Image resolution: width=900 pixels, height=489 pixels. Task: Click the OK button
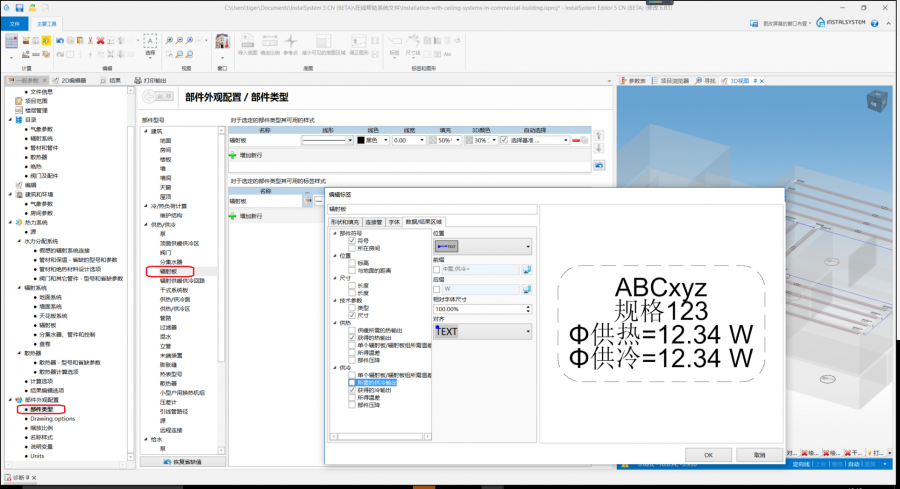(x=708, y=454)
